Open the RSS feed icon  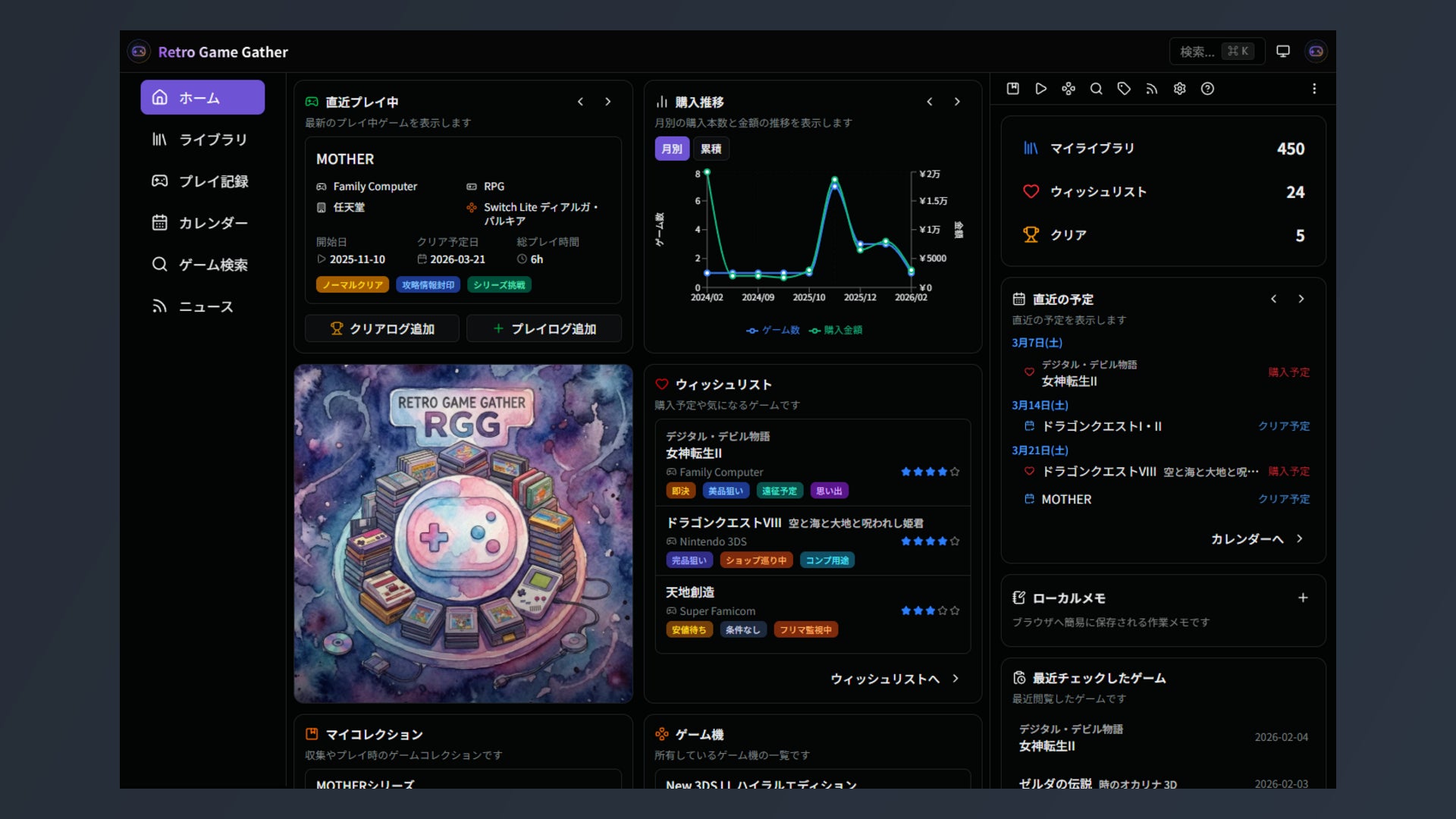click(1151, 89)
